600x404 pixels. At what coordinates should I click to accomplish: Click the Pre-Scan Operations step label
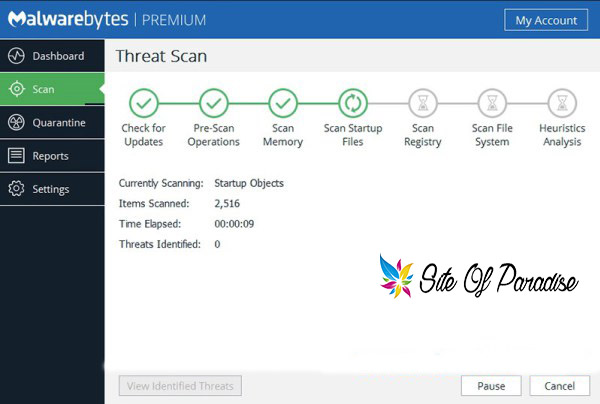point(214,135)
